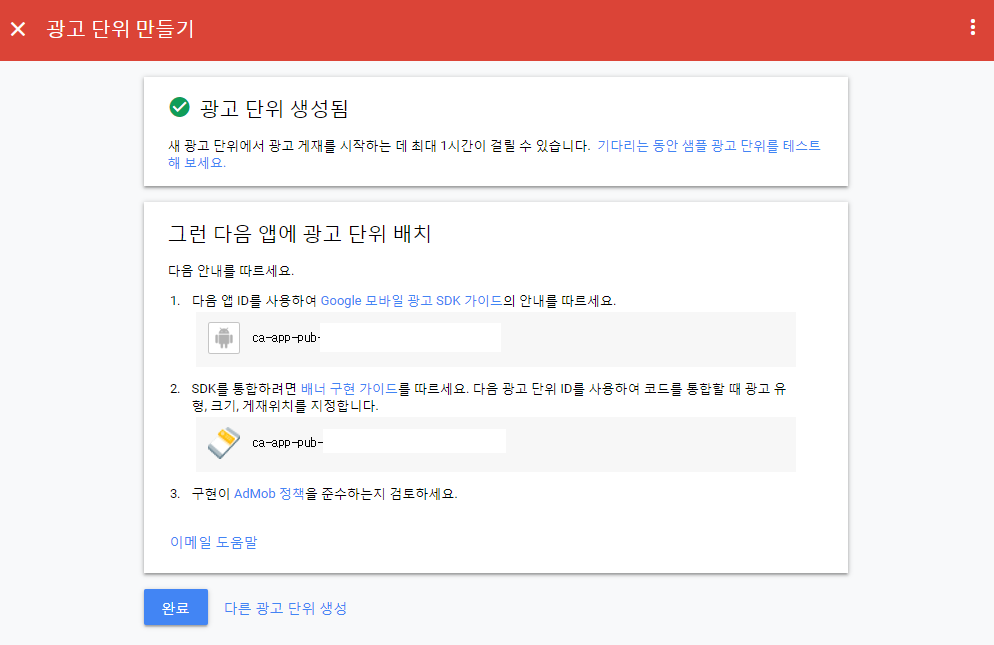Click the banner ad unit icon

[x=224, y=442]
